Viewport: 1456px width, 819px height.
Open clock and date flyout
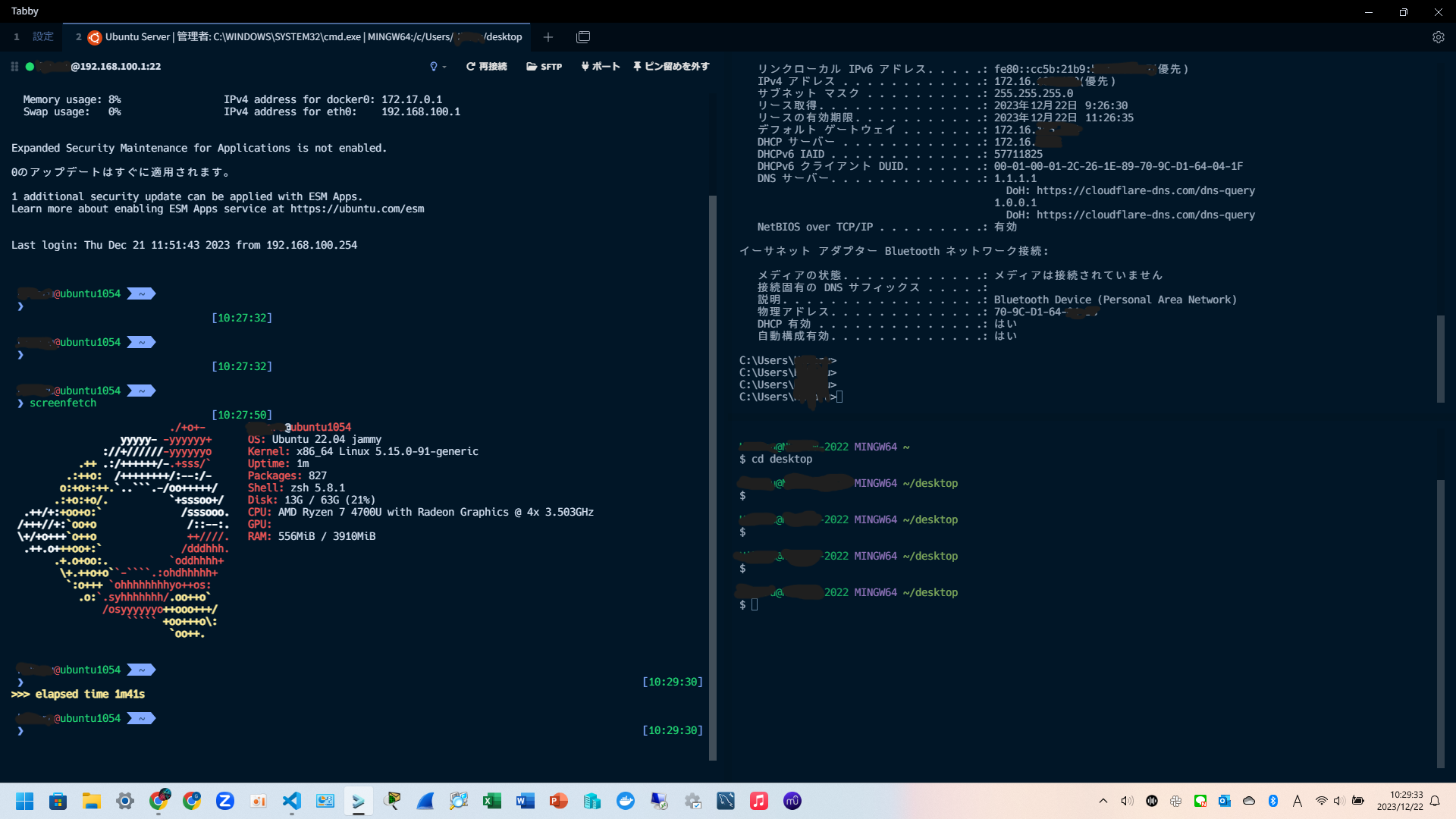click(1399, 801)
